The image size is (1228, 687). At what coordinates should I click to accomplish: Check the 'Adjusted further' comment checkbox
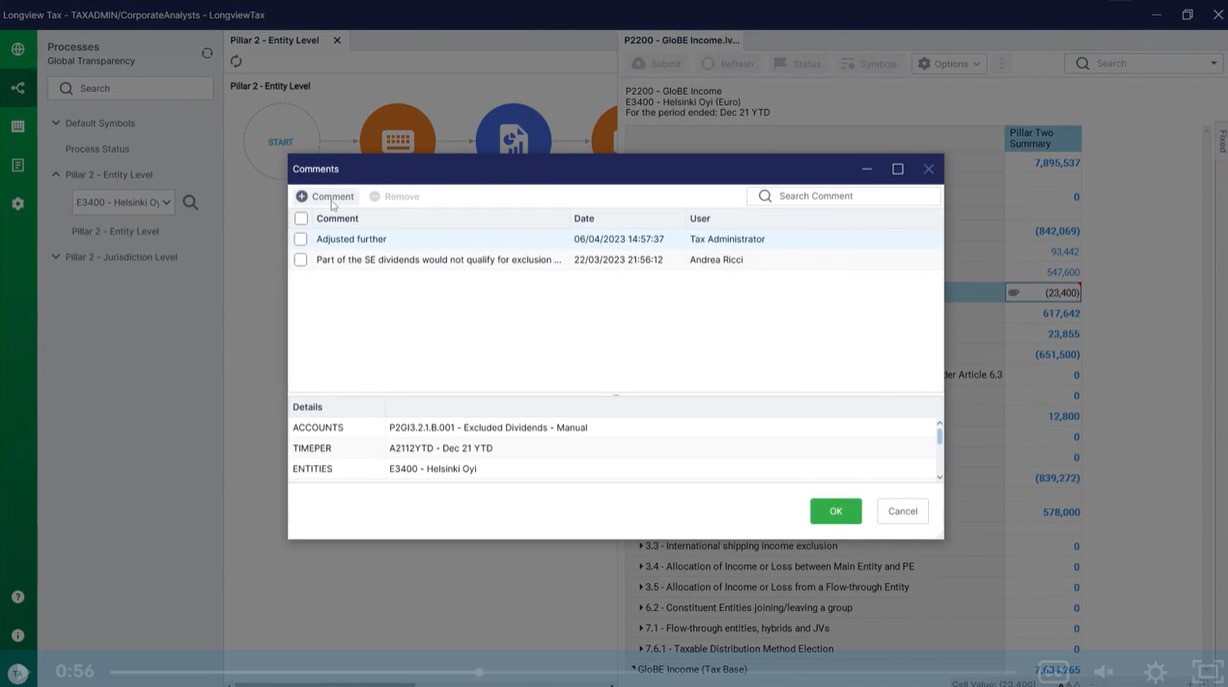tap(300, 239)
